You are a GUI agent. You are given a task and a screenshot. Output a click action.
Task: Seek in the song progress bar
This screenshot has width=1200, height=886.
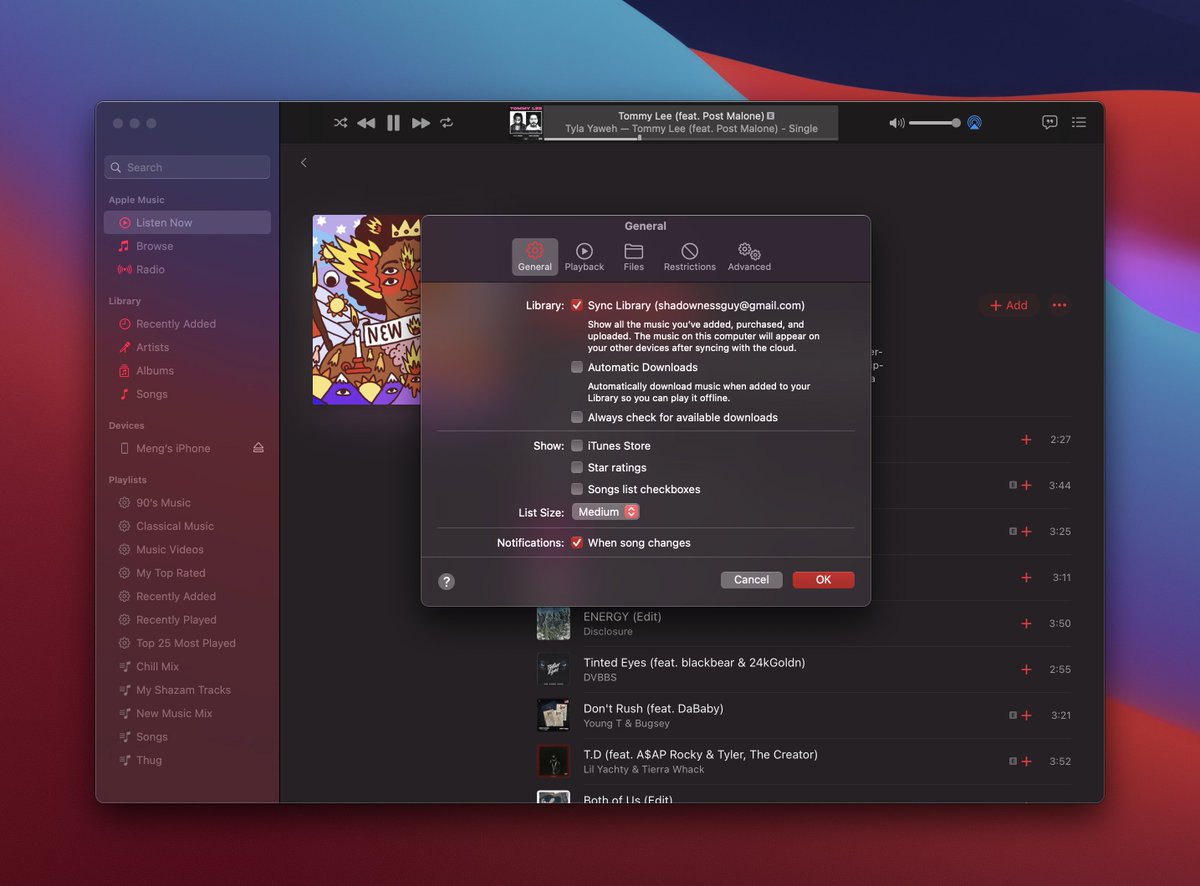tap(691, 138)
